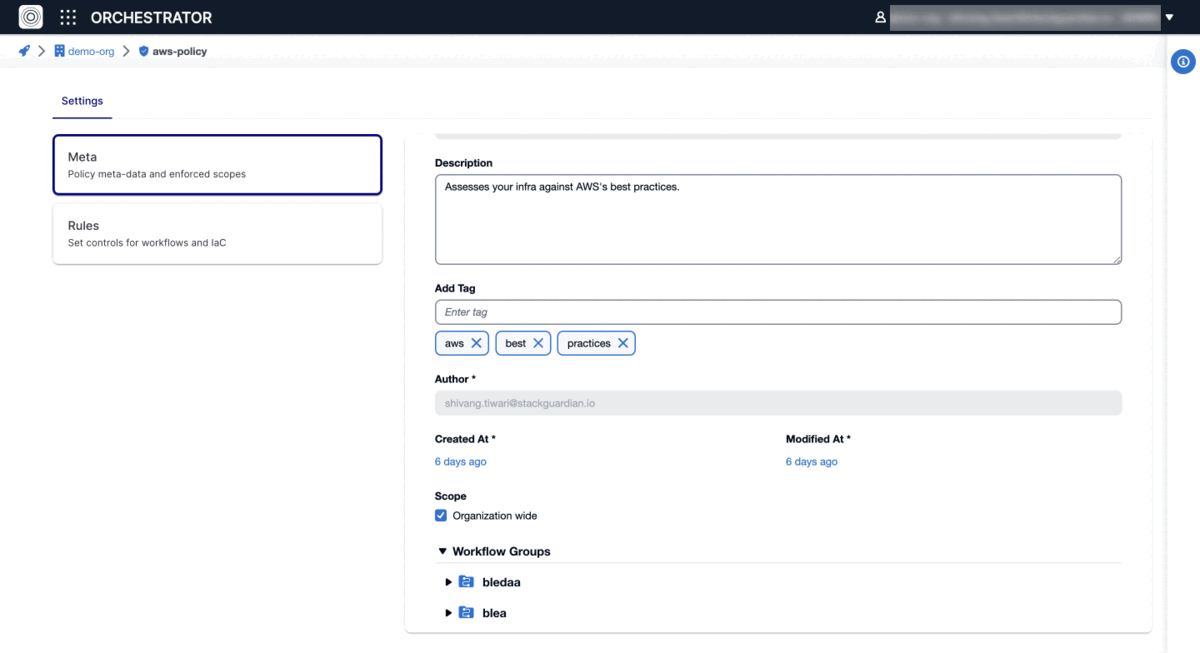Image resolution: width=1200 pixels, height=653 pixels.
Task: Click the bledaa workflow group folder icon
Action: pyautogui.click(x=466, y=582)
